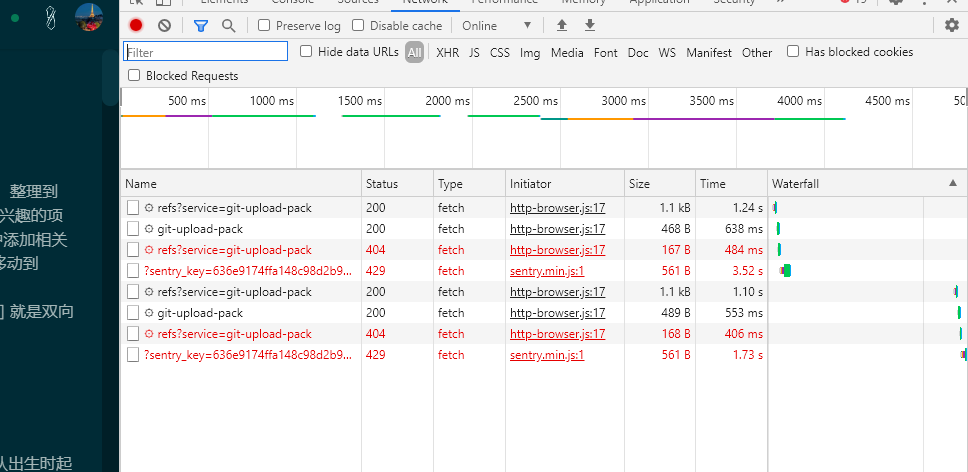Screen dimensions: 968x472
Task: Focus the Filter text field
Action: [x=206, y=51]
